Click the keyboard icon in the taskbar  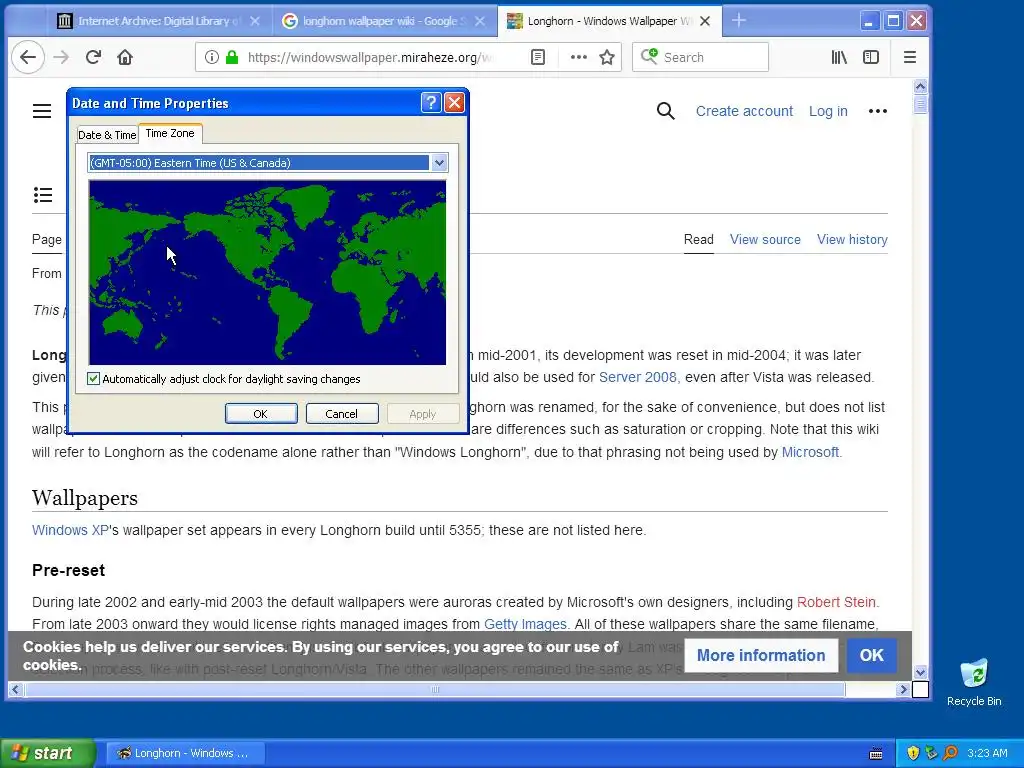point(876,754)
